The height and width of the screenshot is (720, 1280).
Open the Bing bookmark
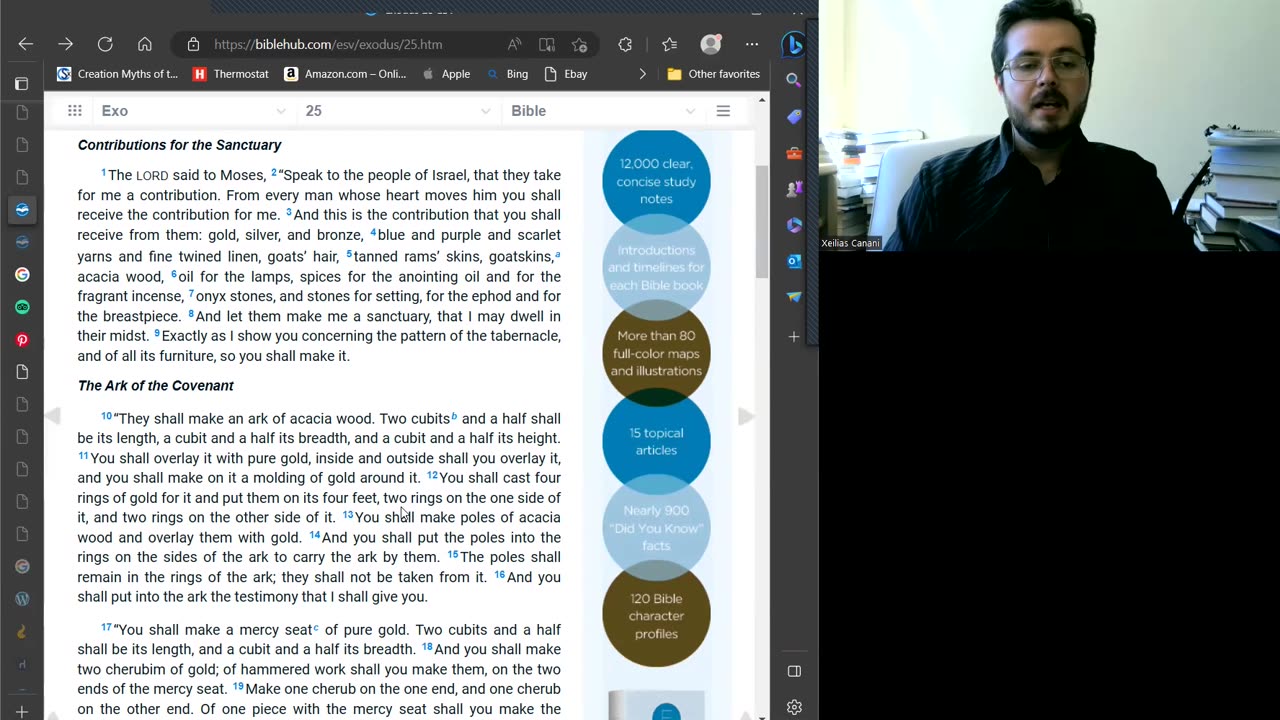click(507, 74)
